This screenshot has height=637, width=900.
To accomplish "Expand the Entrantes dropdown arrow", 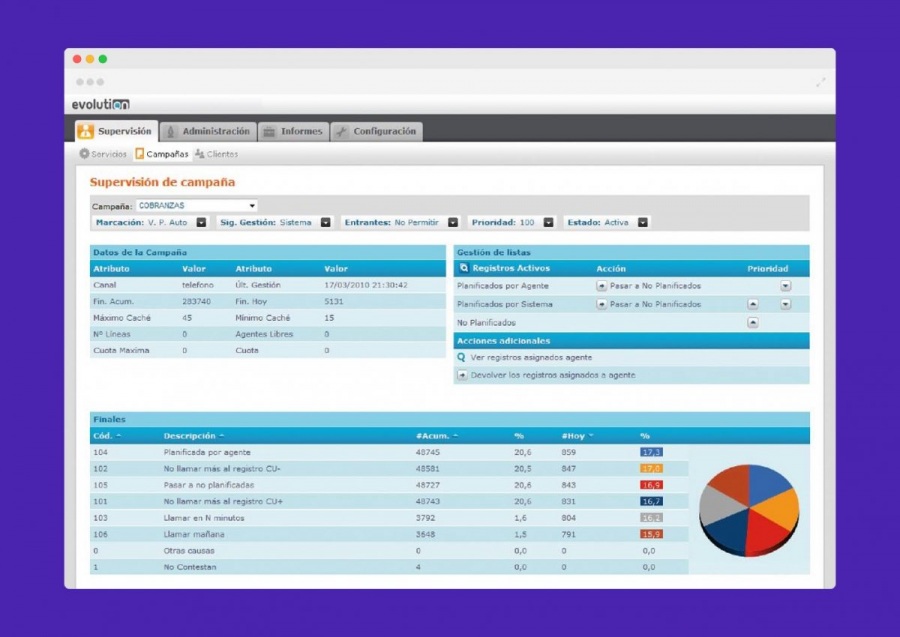I will [453, 222].
